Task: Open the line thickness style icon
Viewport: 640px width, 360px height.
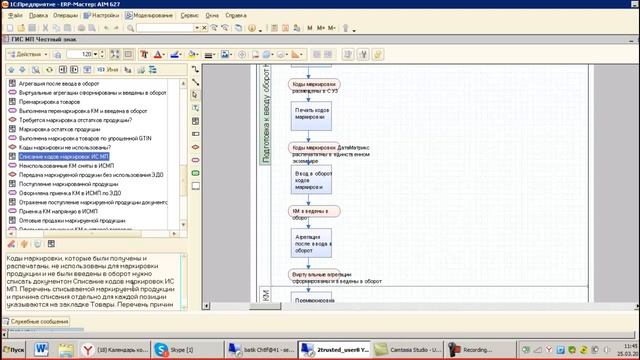Action: click(x=208, y=54)
